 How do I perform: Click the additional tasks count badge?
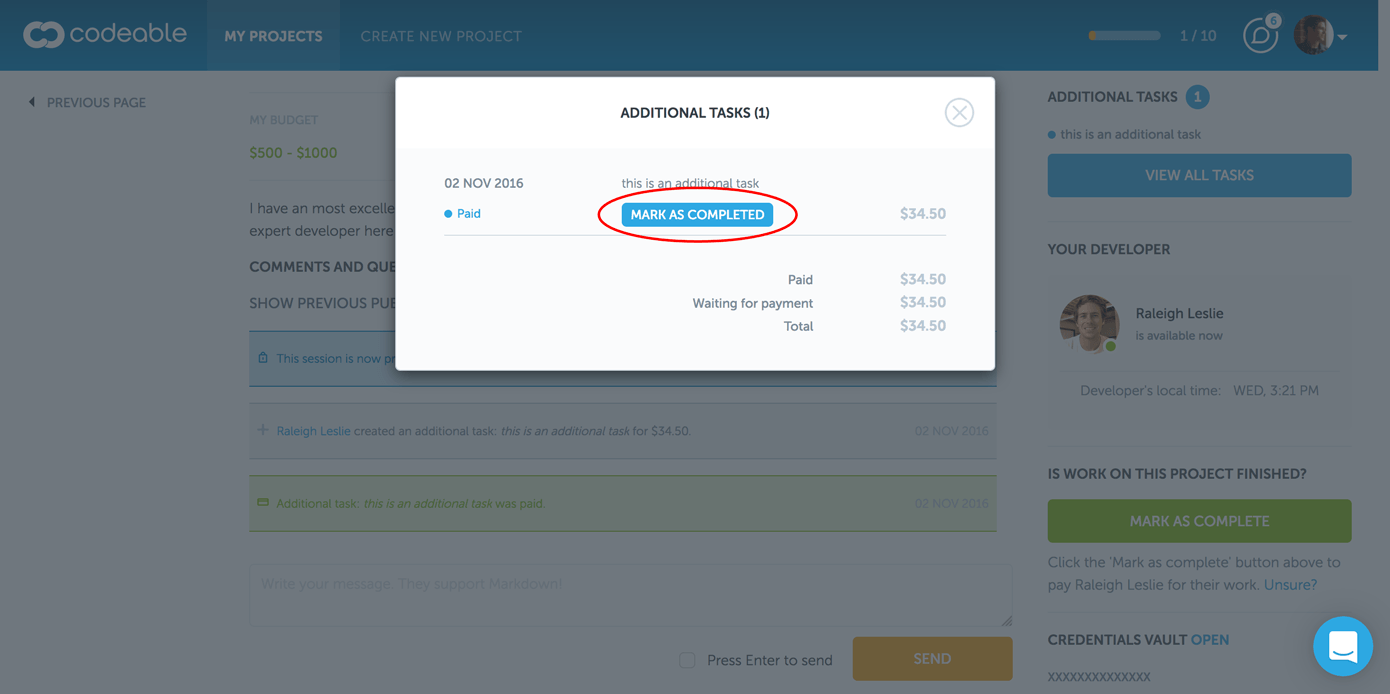pos(1197,97)
